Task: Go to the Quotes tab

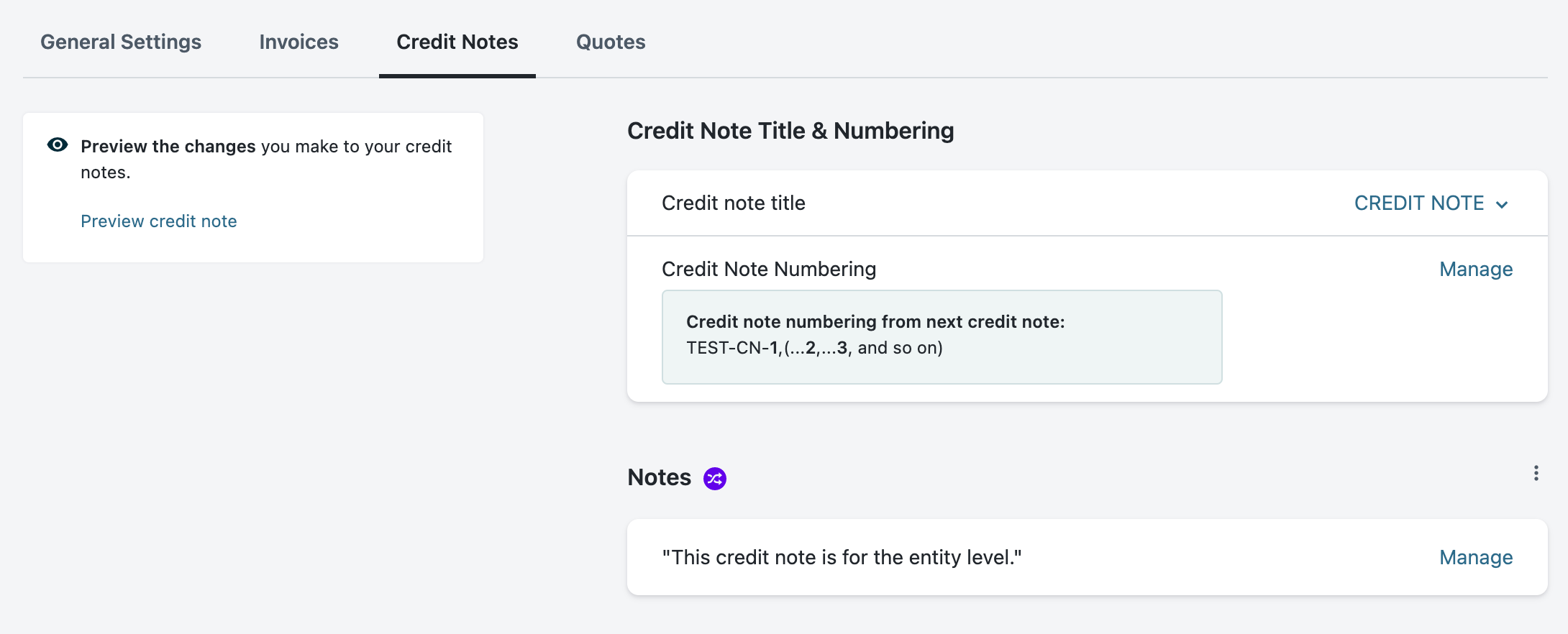Action: tap(611, 42)
